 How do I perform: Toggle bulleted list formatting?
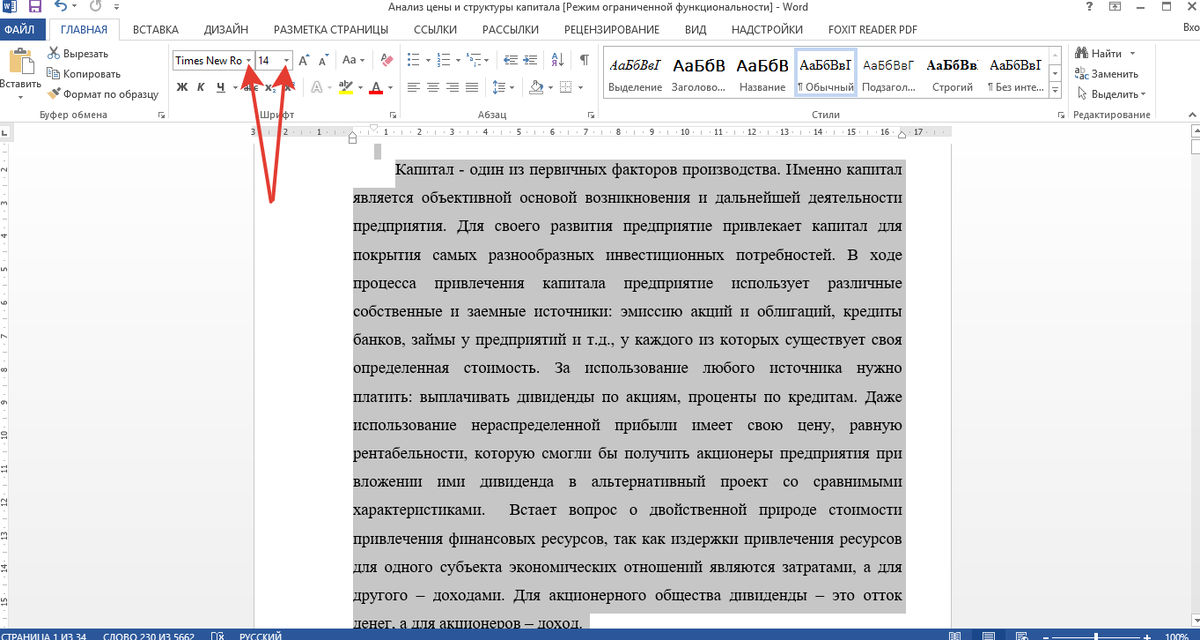[413, 60]
